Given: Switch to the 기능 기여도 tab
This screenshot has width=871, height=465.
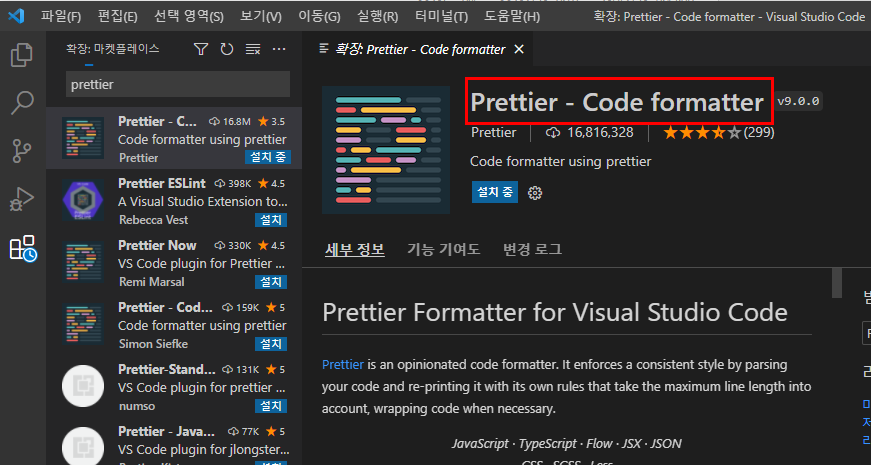Looking at the screenshot, I should pyautogui.click(x=443, y=249).
